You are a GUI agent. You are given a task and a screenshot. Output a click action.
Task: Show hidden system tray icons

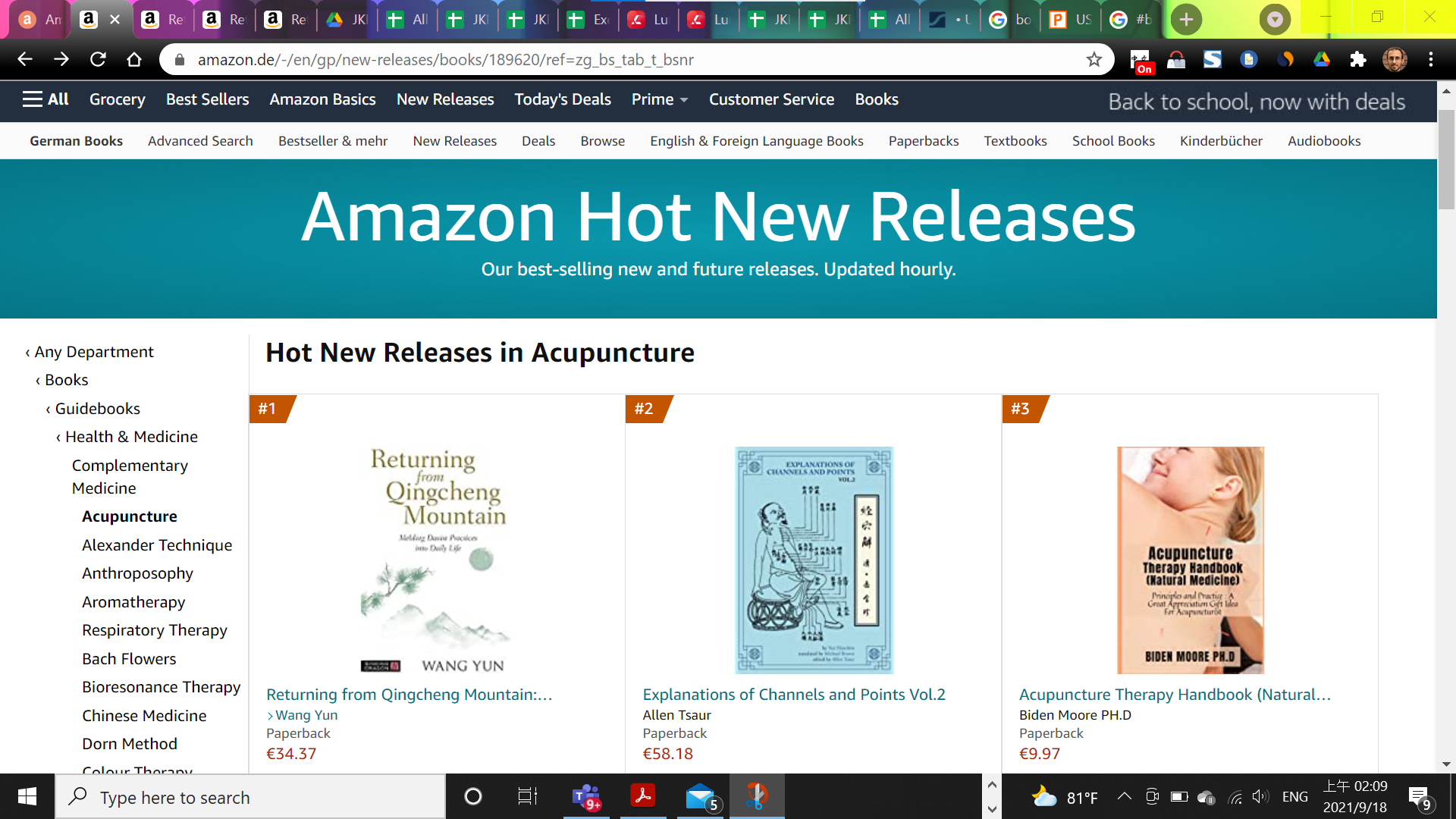pyautogui.click(x=1125, y=796)
